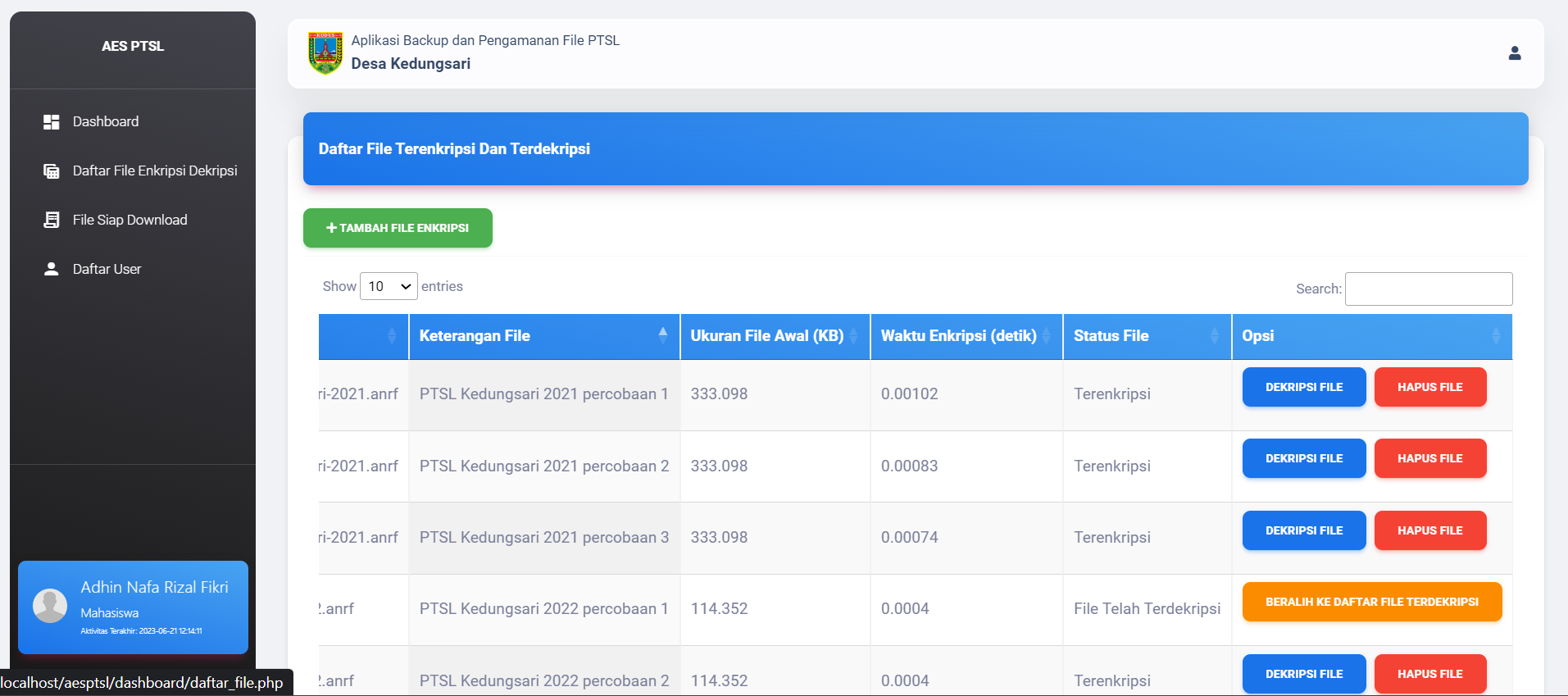This screenshot has width=1568, height=696.
Task: Click the Dashboard grid icon in sidebar
Action: [x=52, y=122]
